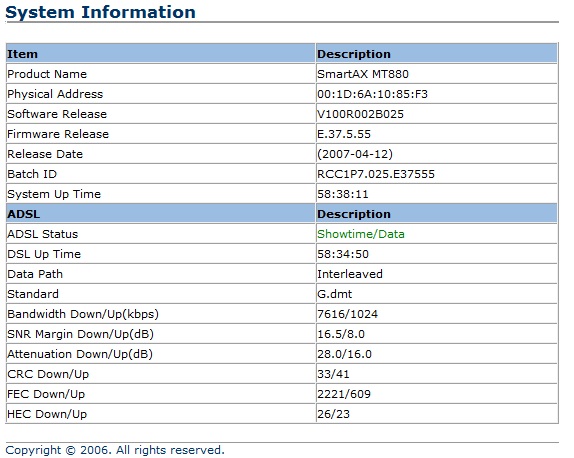
Task: Select the Software Release value V100R002B025
Action: tap(360, 114)
